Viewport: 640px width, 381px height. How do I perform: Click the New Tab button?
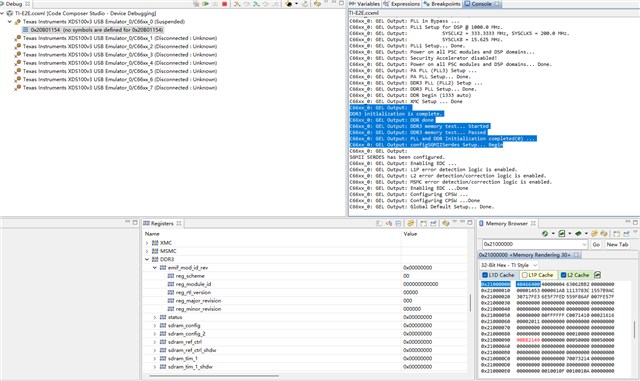[x=617, y=245]
